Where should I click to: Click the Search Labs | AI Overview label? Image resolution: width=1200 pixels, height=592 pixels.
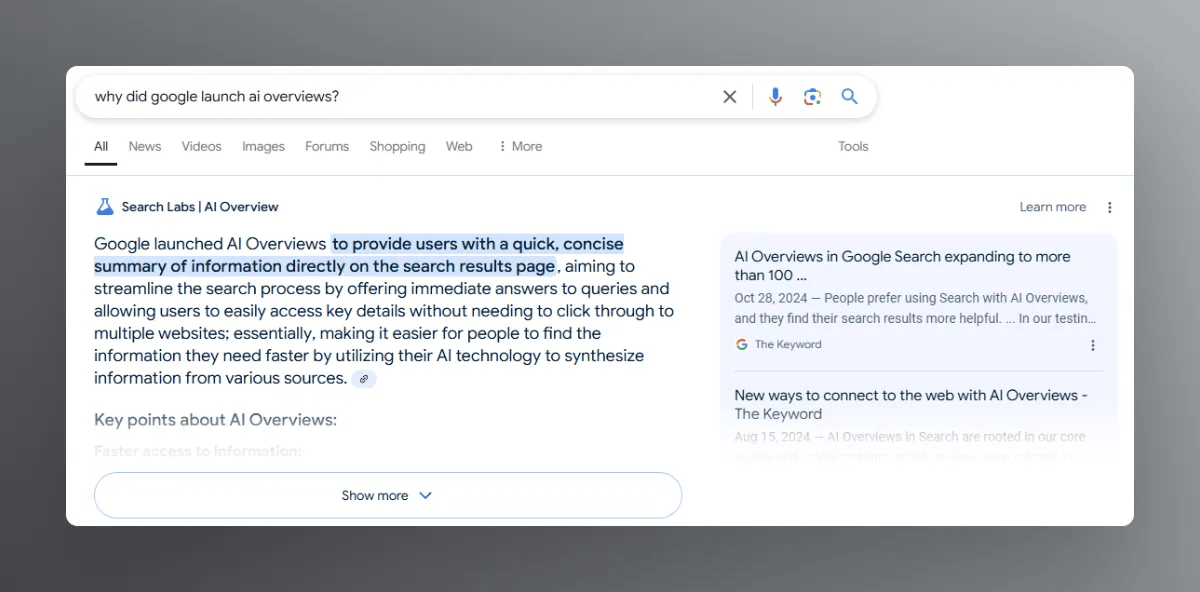coord(200,207)
